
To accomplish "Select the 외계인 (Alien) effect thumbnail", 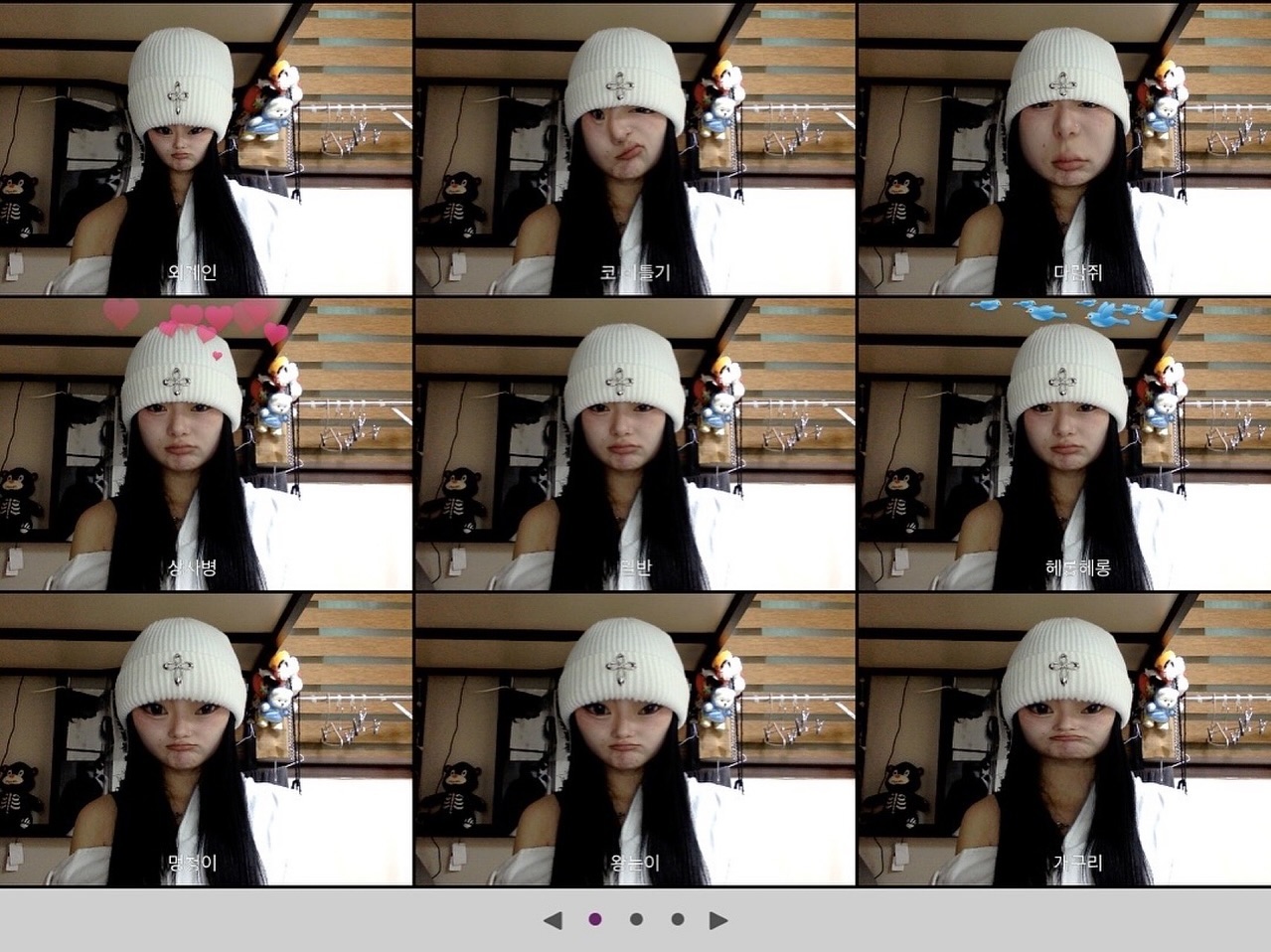I will 206,148.
